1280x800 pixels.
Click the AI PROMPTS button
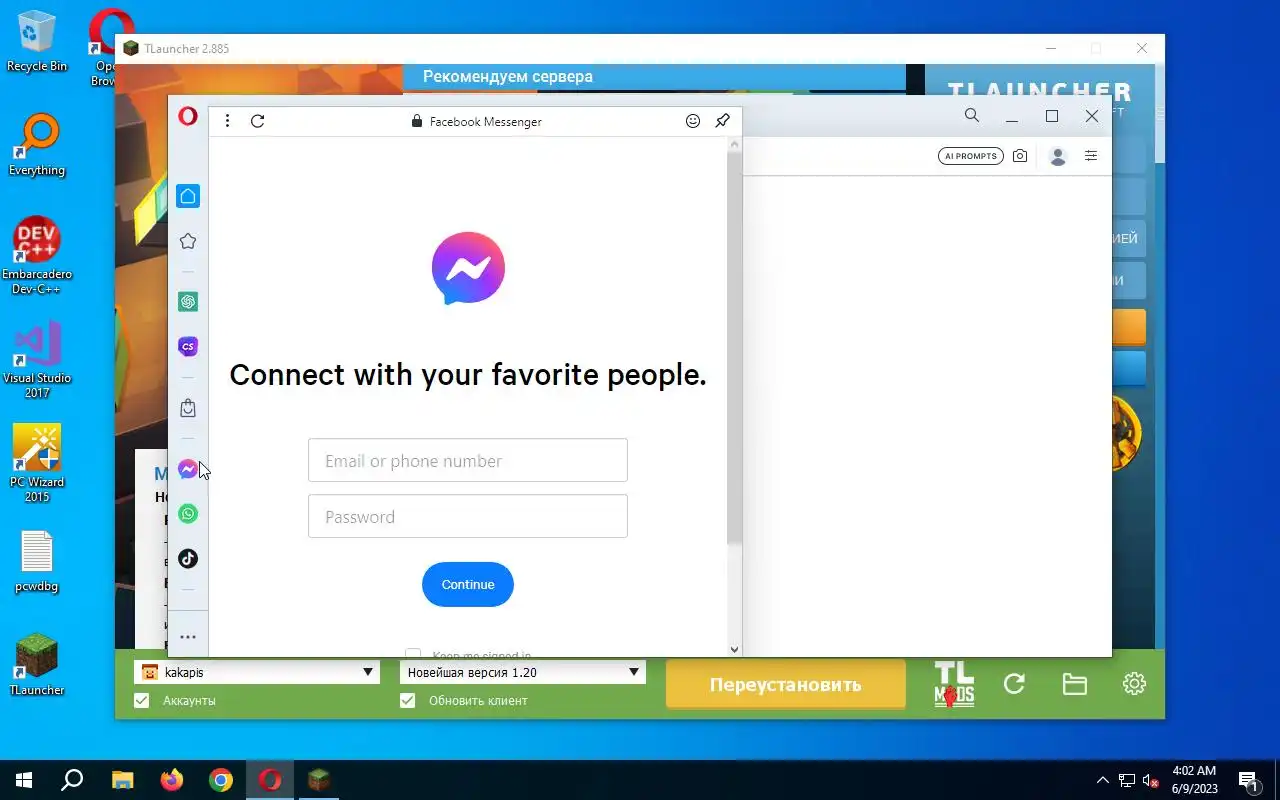(971, 156)
